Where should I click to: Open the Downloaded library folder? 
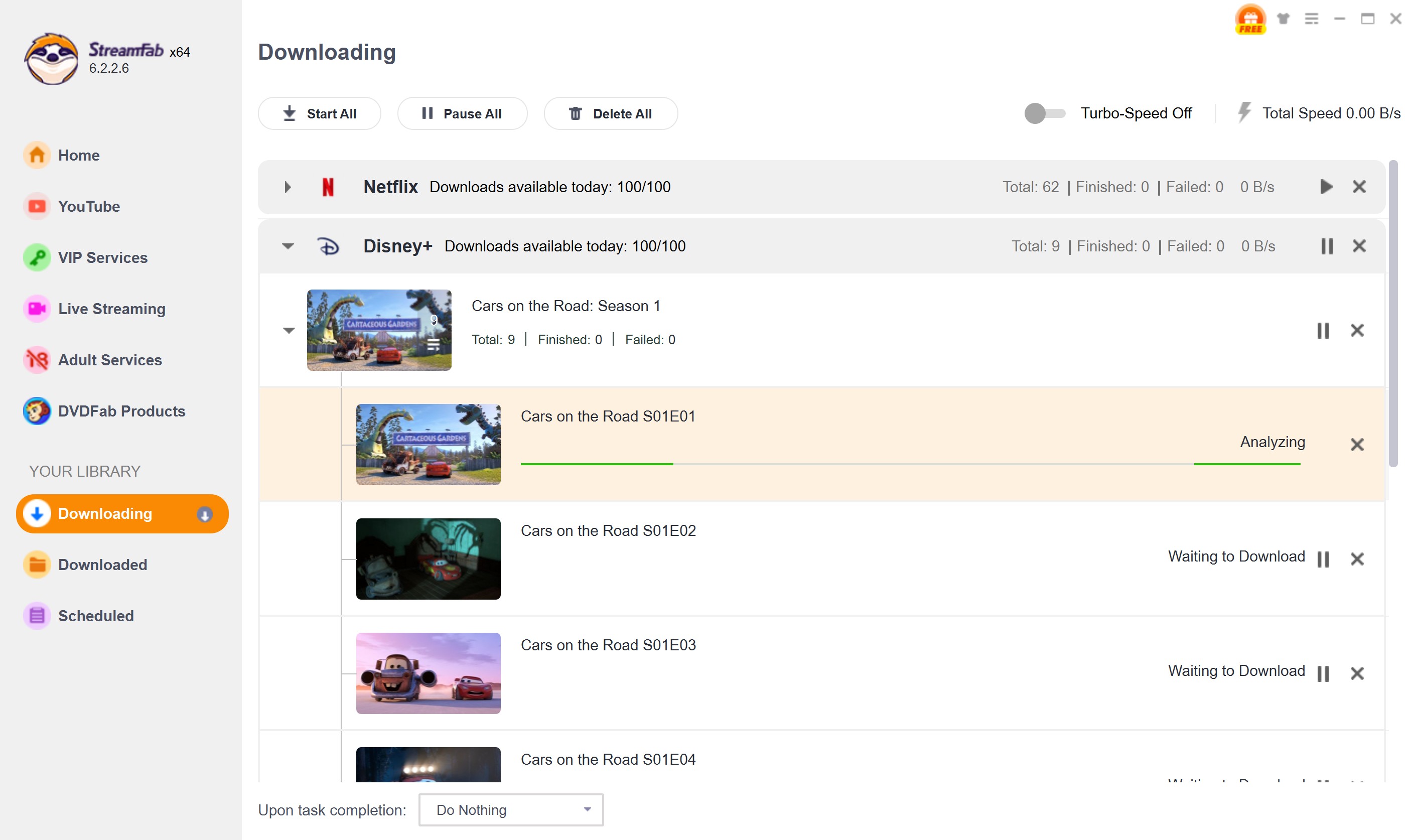pos(85,565)
